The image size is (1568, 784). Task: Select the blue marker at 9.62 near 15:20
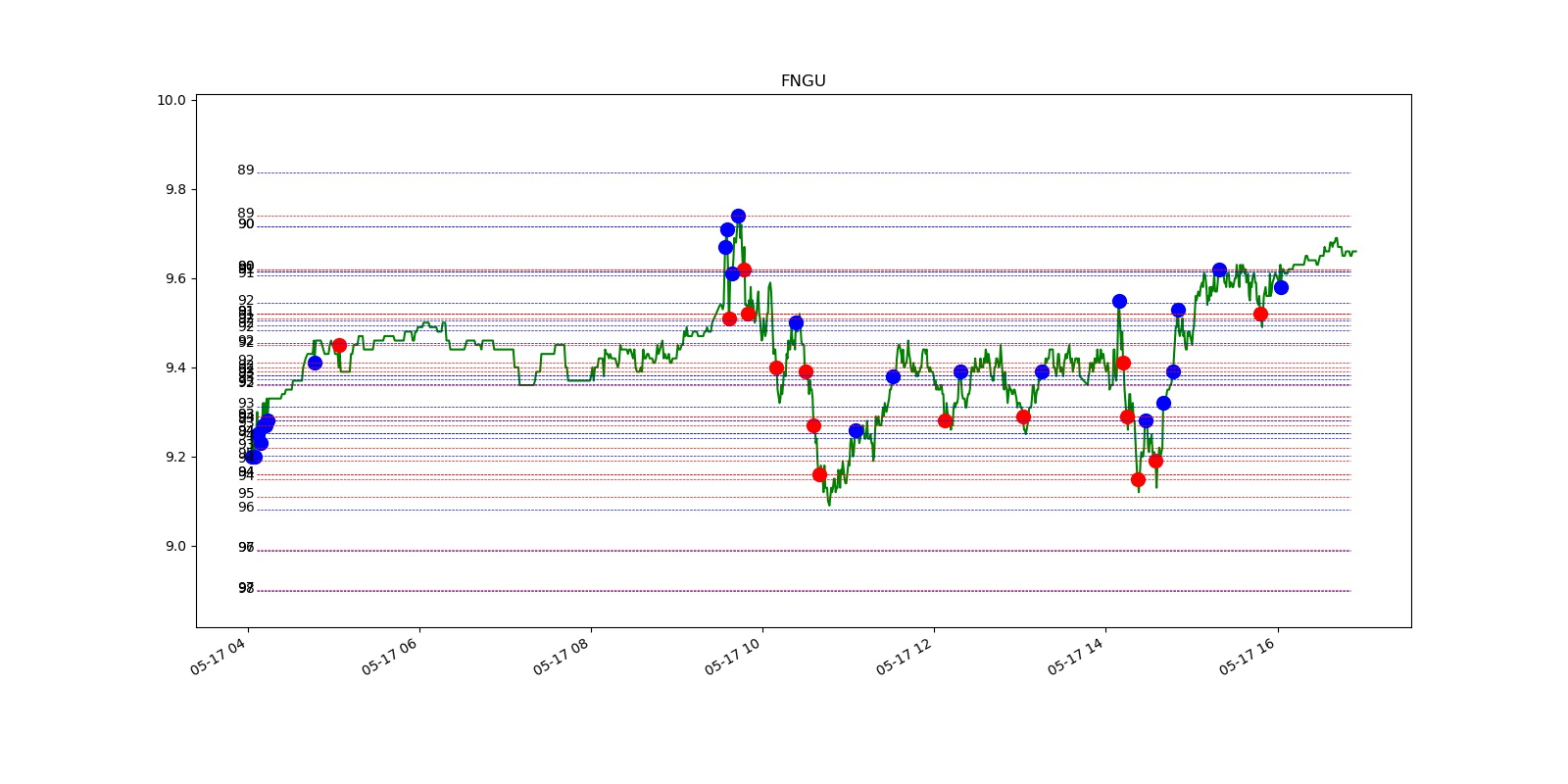click(x=1219, y=269)
